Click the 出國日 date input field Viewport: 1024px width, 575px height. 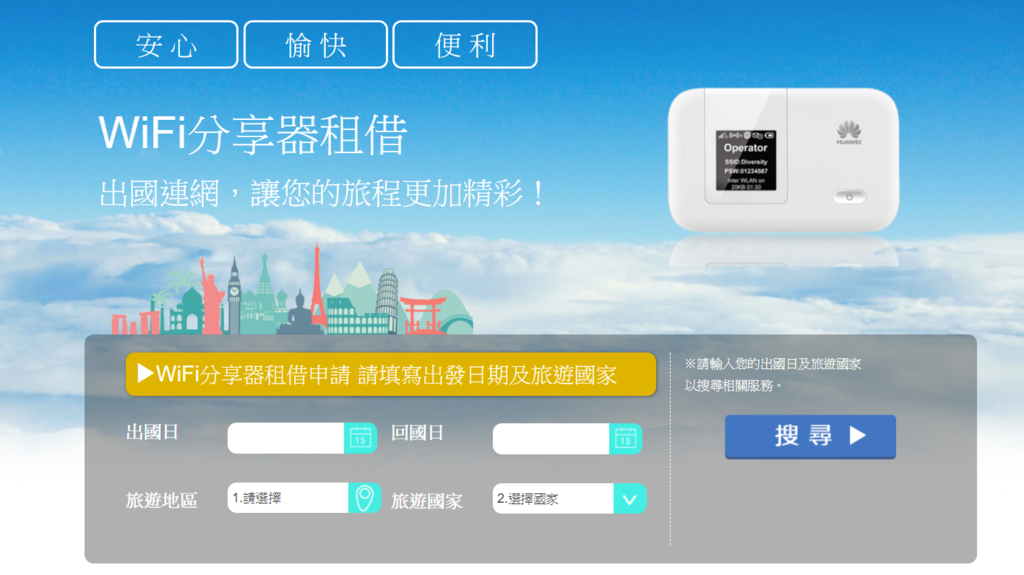click(x=286, y=438)
